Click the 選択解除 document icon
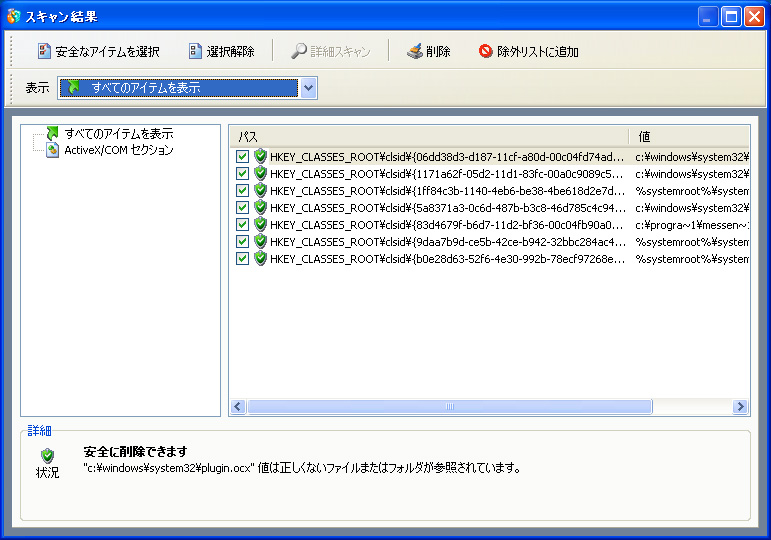Screen dimensions: 771x540 coord(195,51)
